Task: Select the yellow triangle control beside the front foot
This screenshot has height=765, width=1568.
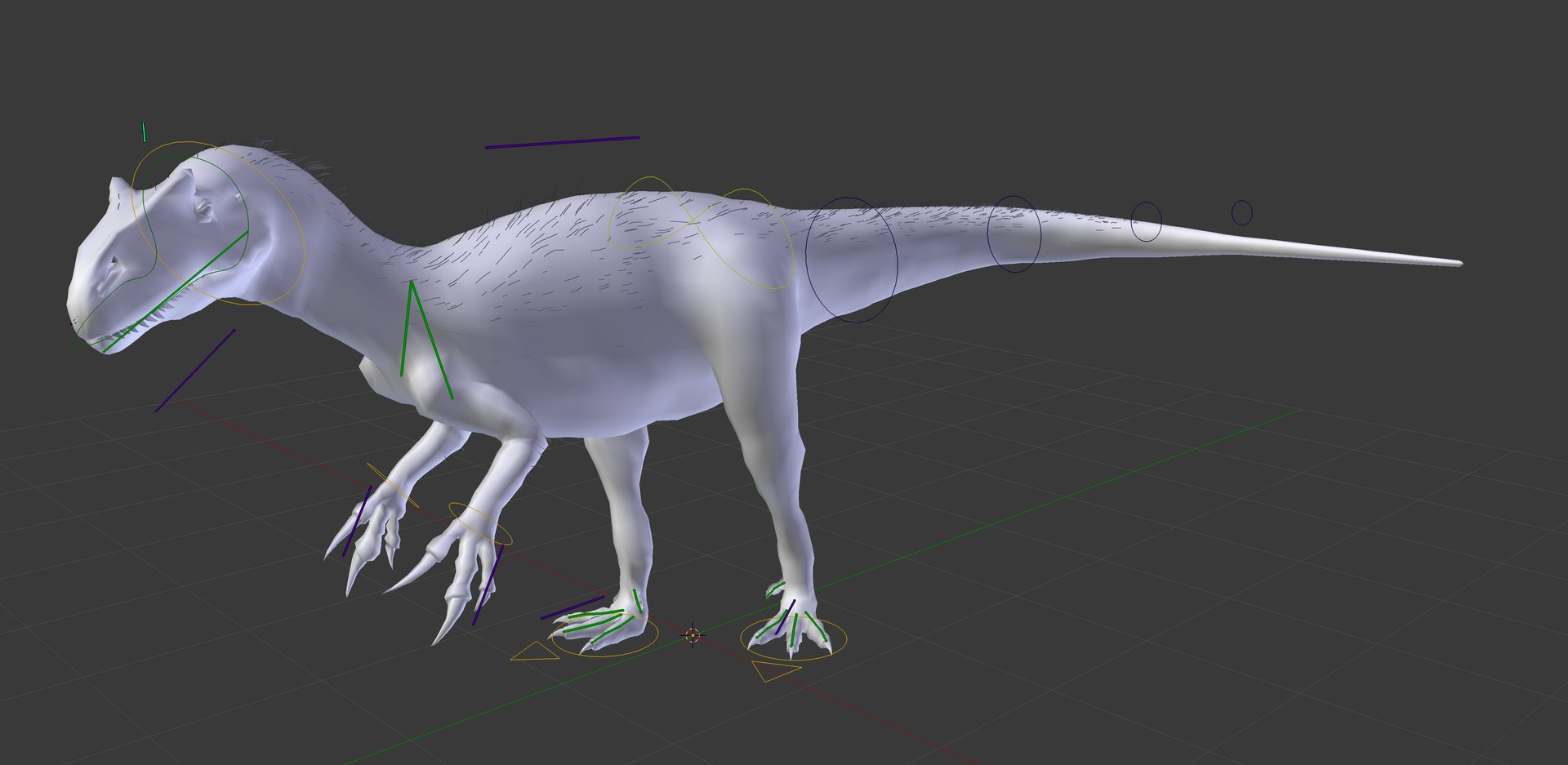Action: coord(535,652)
